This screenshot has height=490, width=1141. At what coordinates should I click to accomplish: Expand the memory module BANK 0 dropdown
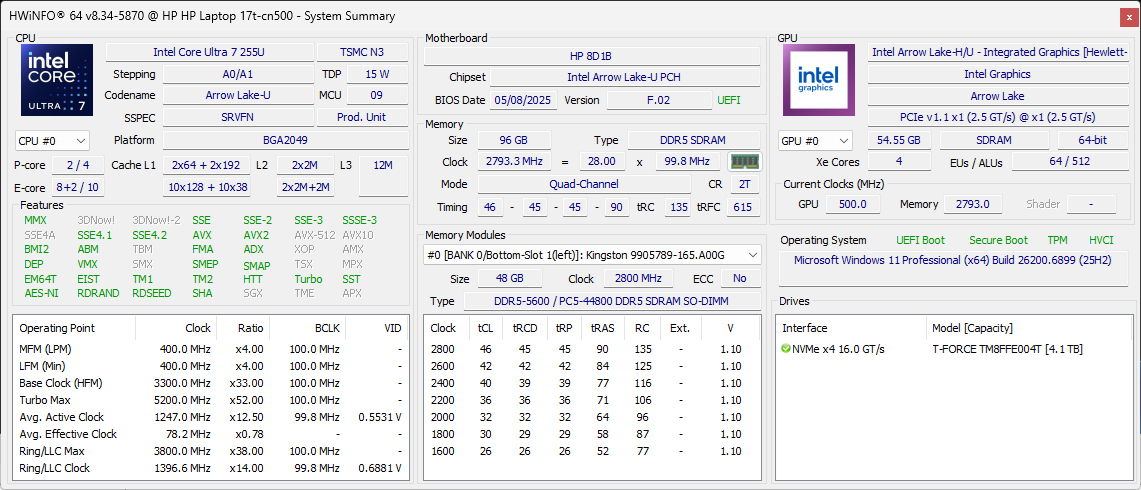(x=592, y=255)
